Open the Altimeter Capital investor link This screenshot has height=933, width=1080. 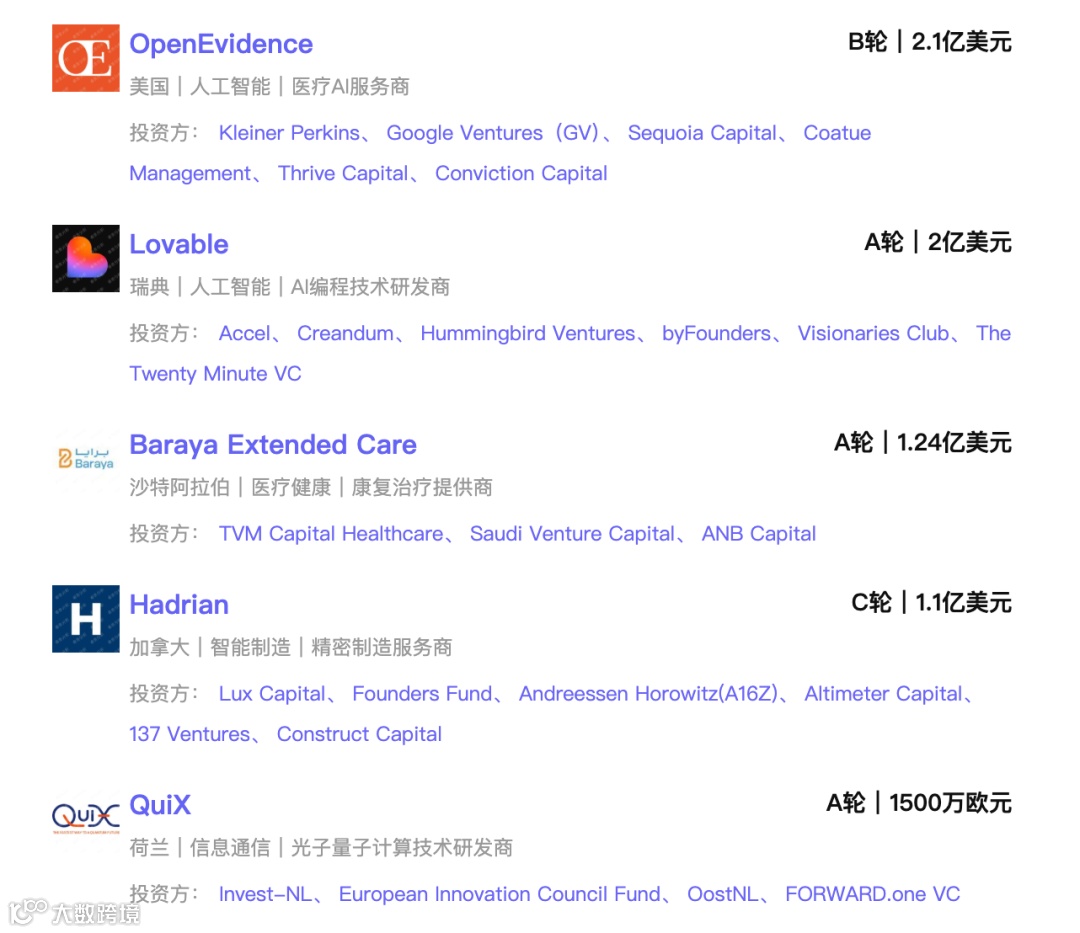coord(884,693)
